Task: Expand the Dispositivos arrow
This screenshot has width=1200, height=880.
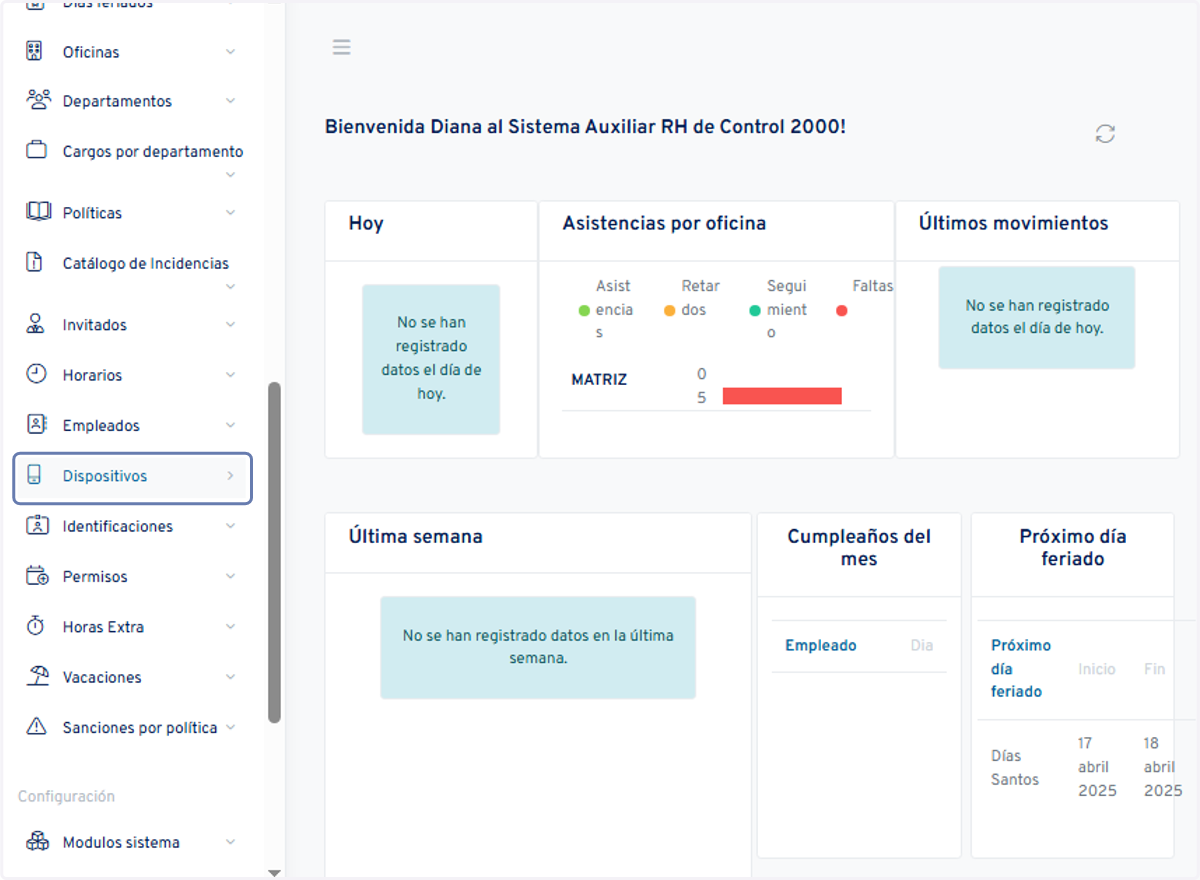Action: pos(231,476)
